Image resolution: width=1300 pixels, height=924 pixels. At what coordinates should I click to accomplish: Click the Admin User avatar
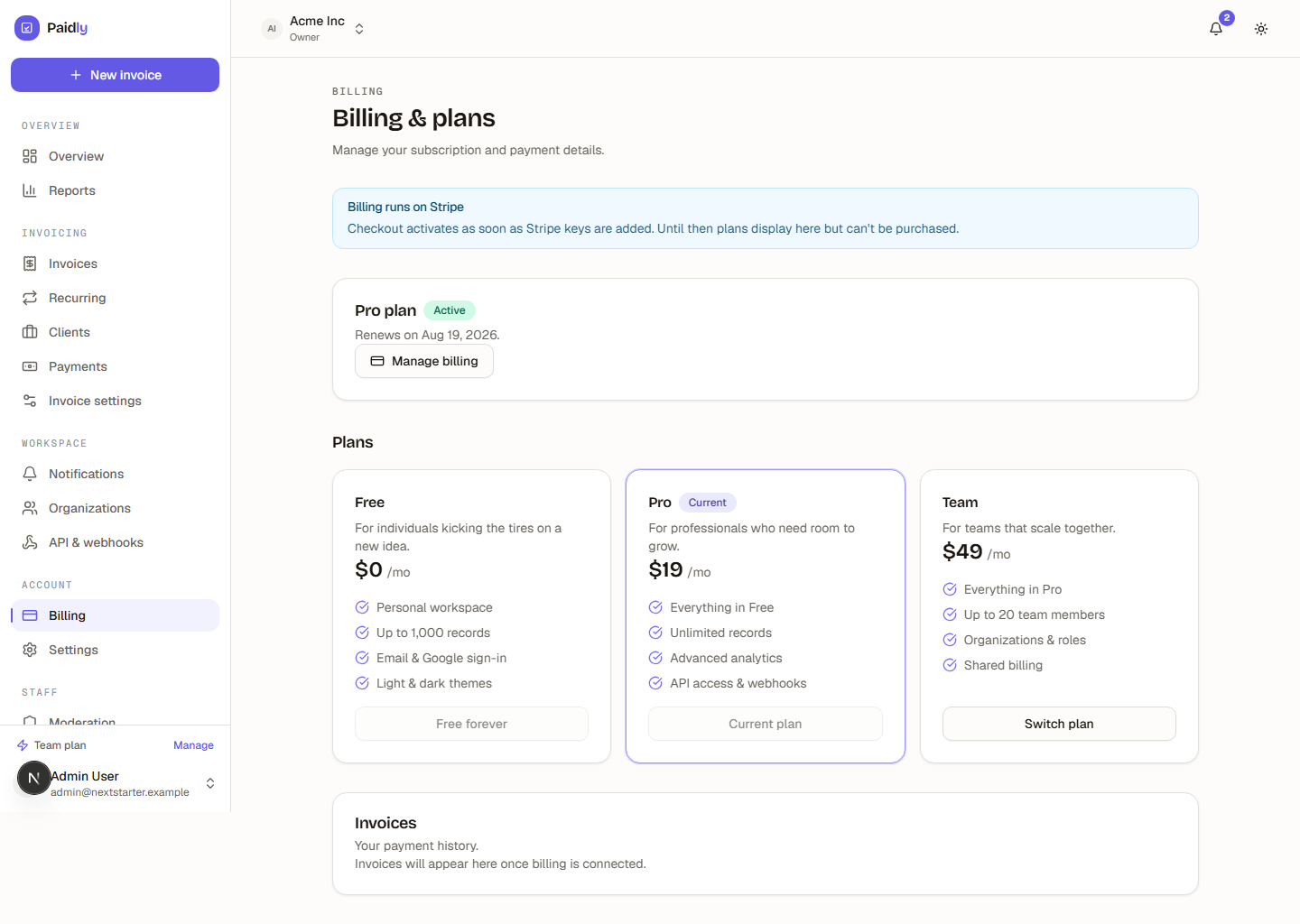(x=34, y=778)
